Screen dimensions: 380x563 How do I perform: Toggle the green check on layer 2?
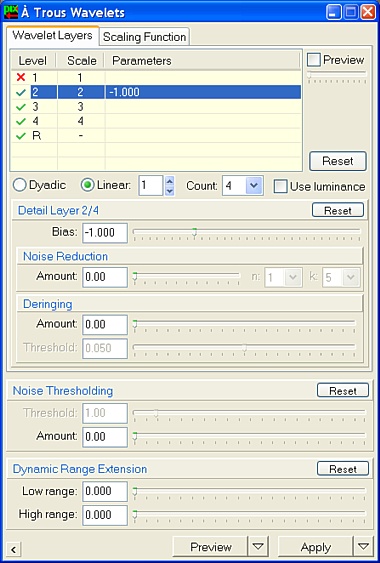point(21,92)
